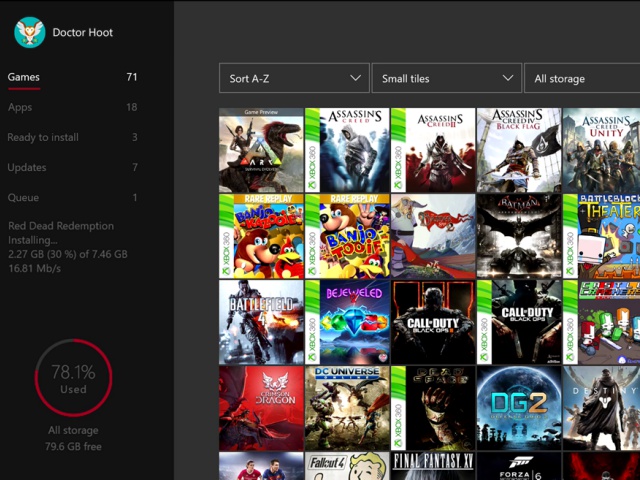
Task: Select the Banjo-Kazooie Rare Replay tile
Action: 261,236
